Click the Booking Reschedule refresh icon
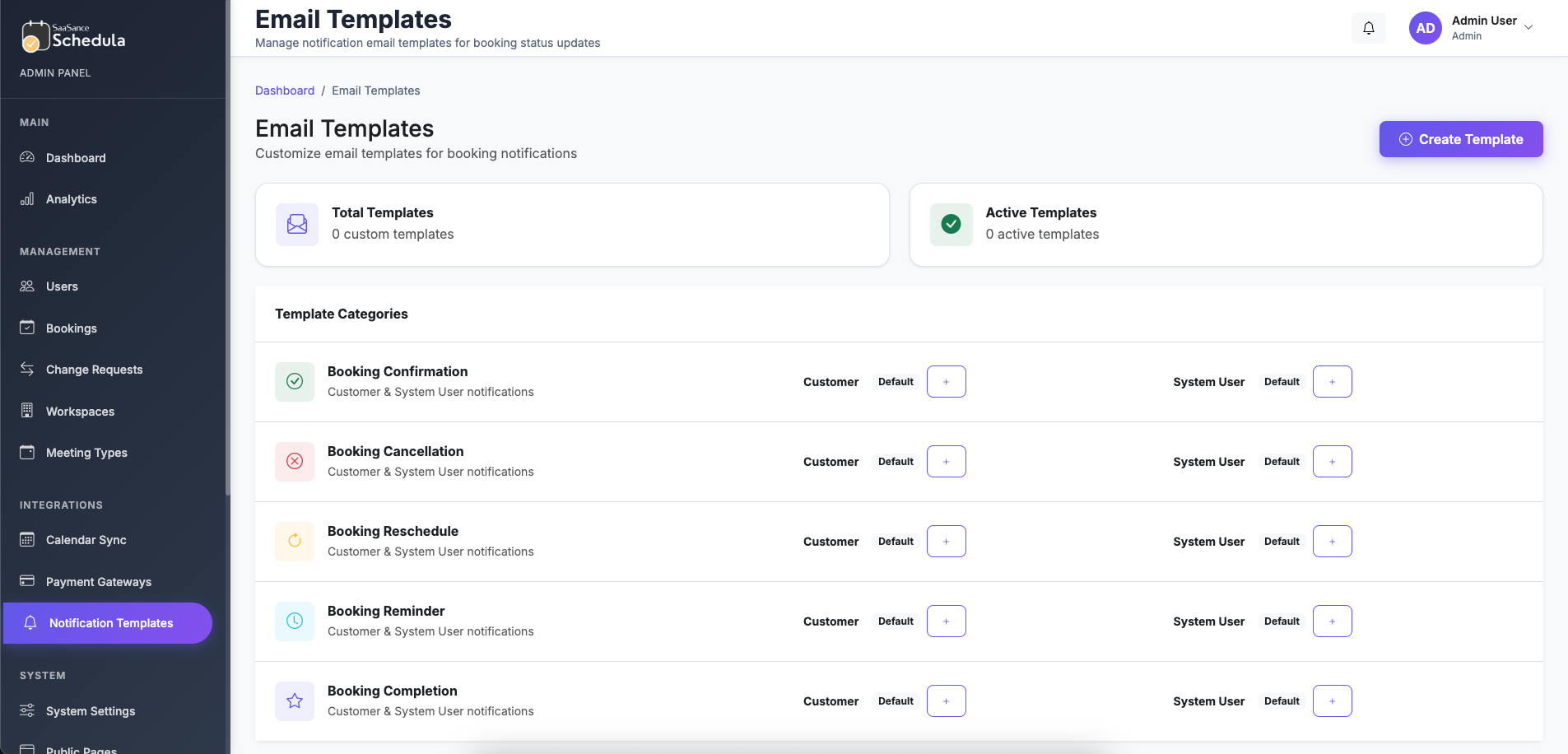 coord(294,541)
